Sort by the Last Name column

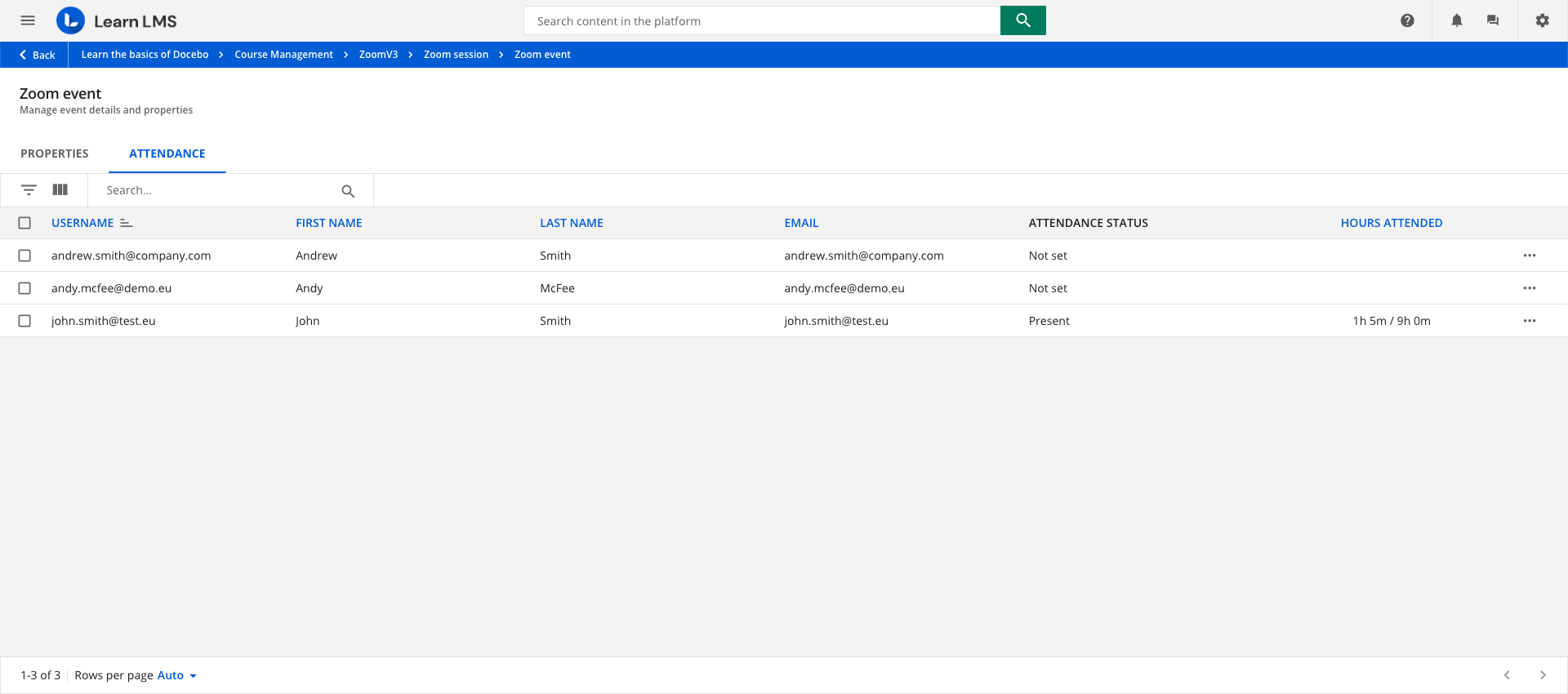572,223
